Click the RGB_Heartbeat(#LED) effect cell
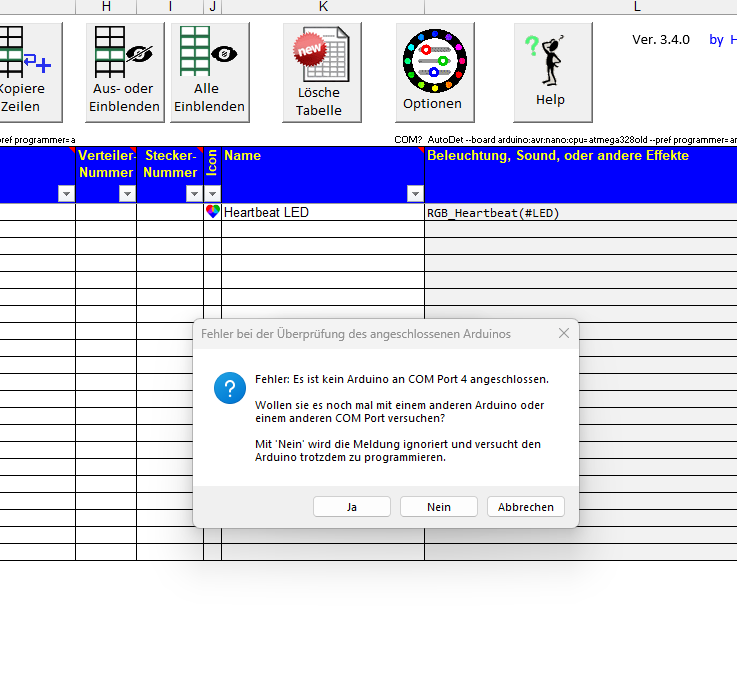Image resolution: width=737 pixels, height=679 pixels. [x=580, y=213]
